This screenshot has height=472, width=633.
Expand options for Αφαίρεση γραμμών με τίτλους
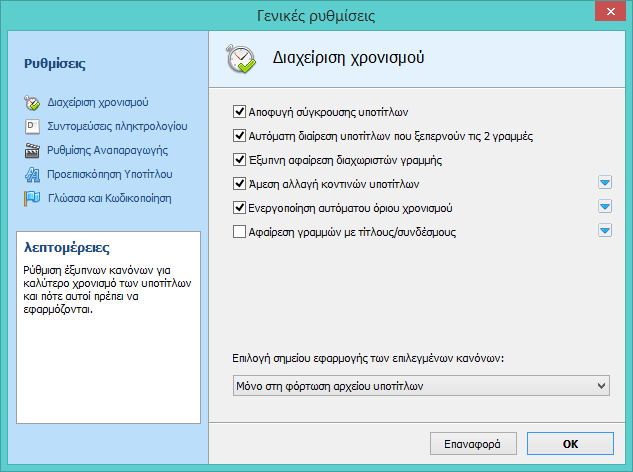(604, 231)
